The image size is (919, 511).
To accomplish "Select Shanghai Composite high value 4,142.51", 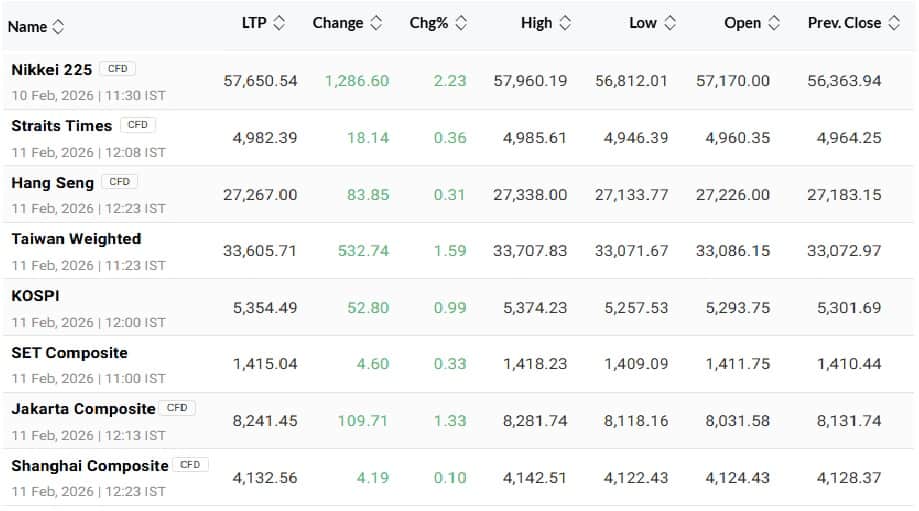I will click(x=535, y=478).
